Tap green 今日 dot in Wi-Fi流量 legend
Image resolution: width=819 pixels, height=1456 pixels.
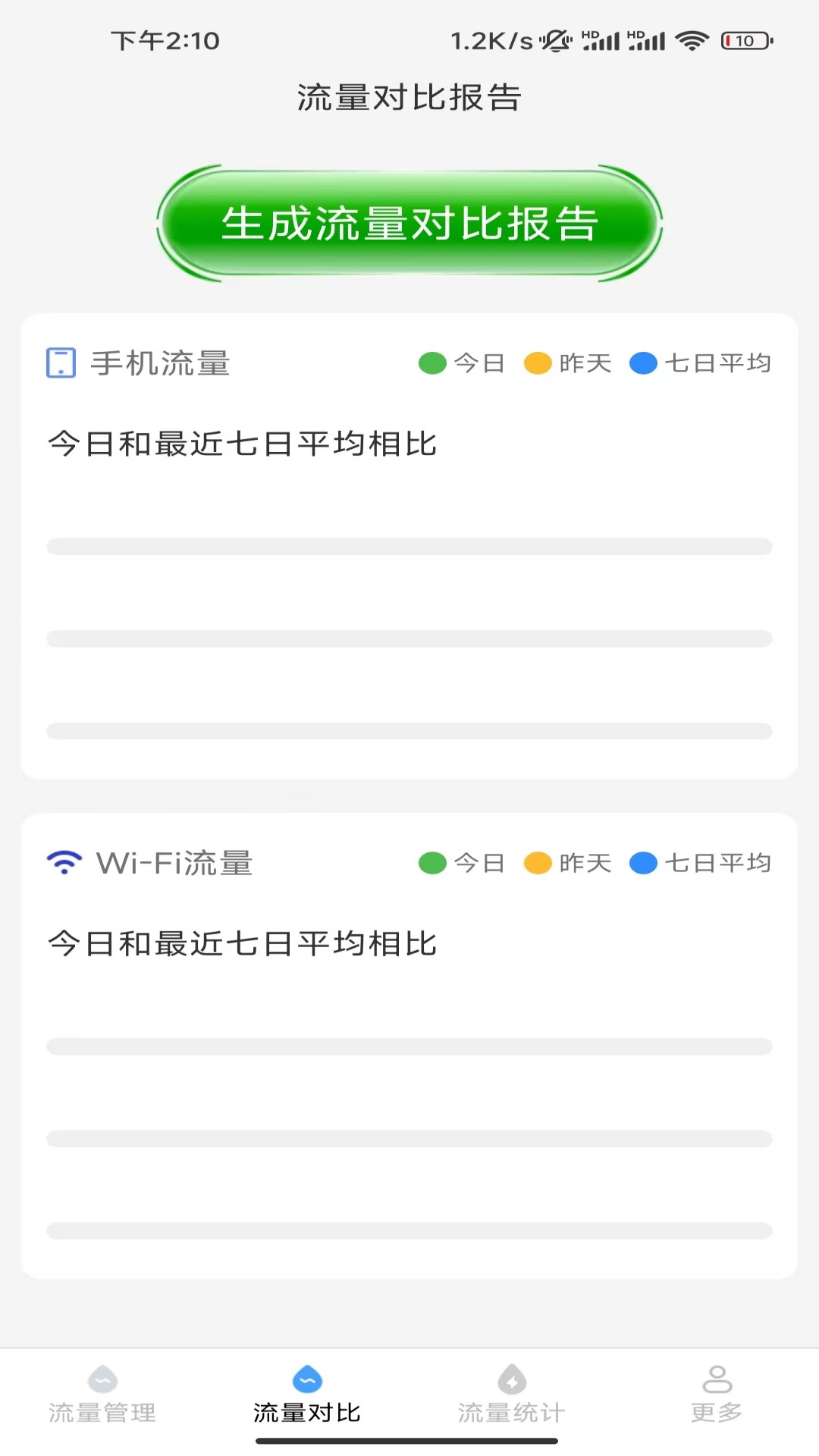(x=432, y=863)
